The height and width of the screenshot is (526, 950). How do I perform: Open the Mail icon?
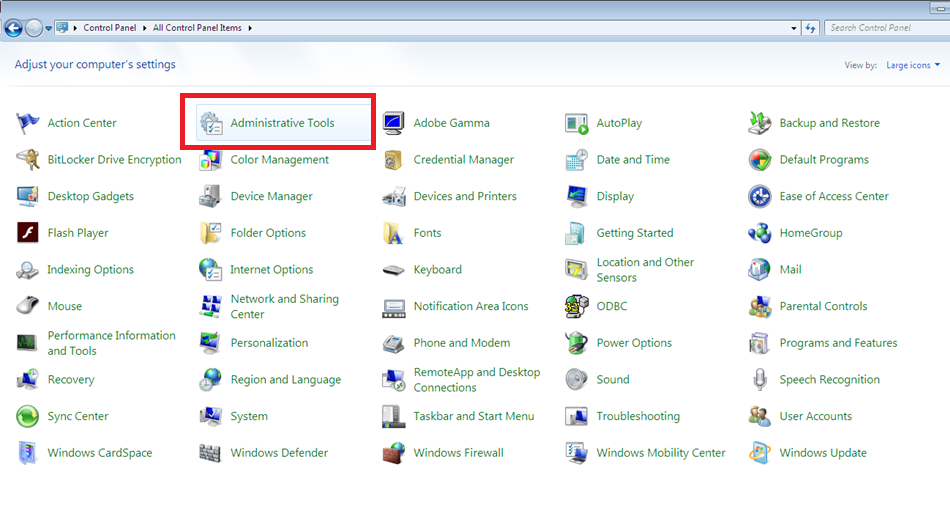(x=760, y=270)
